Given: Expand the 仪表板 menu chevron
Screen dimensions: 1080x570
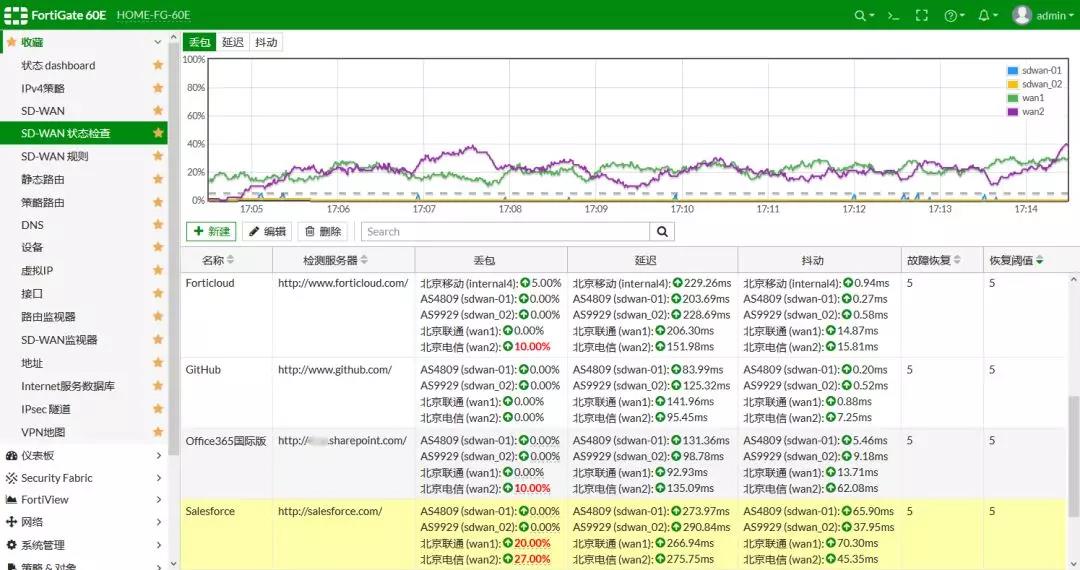Looking at the screenshot, I should coord(158,455).
